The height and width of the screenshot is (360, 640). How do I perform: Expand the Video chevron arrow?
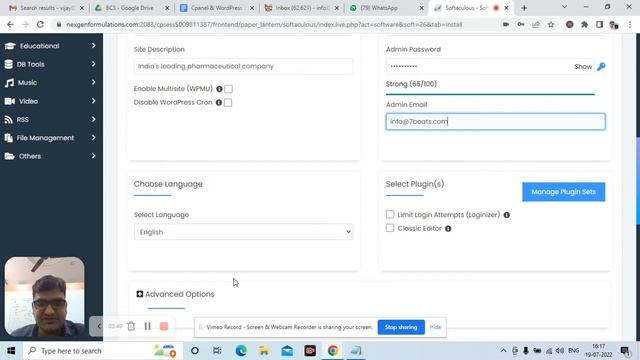(93, 100)
